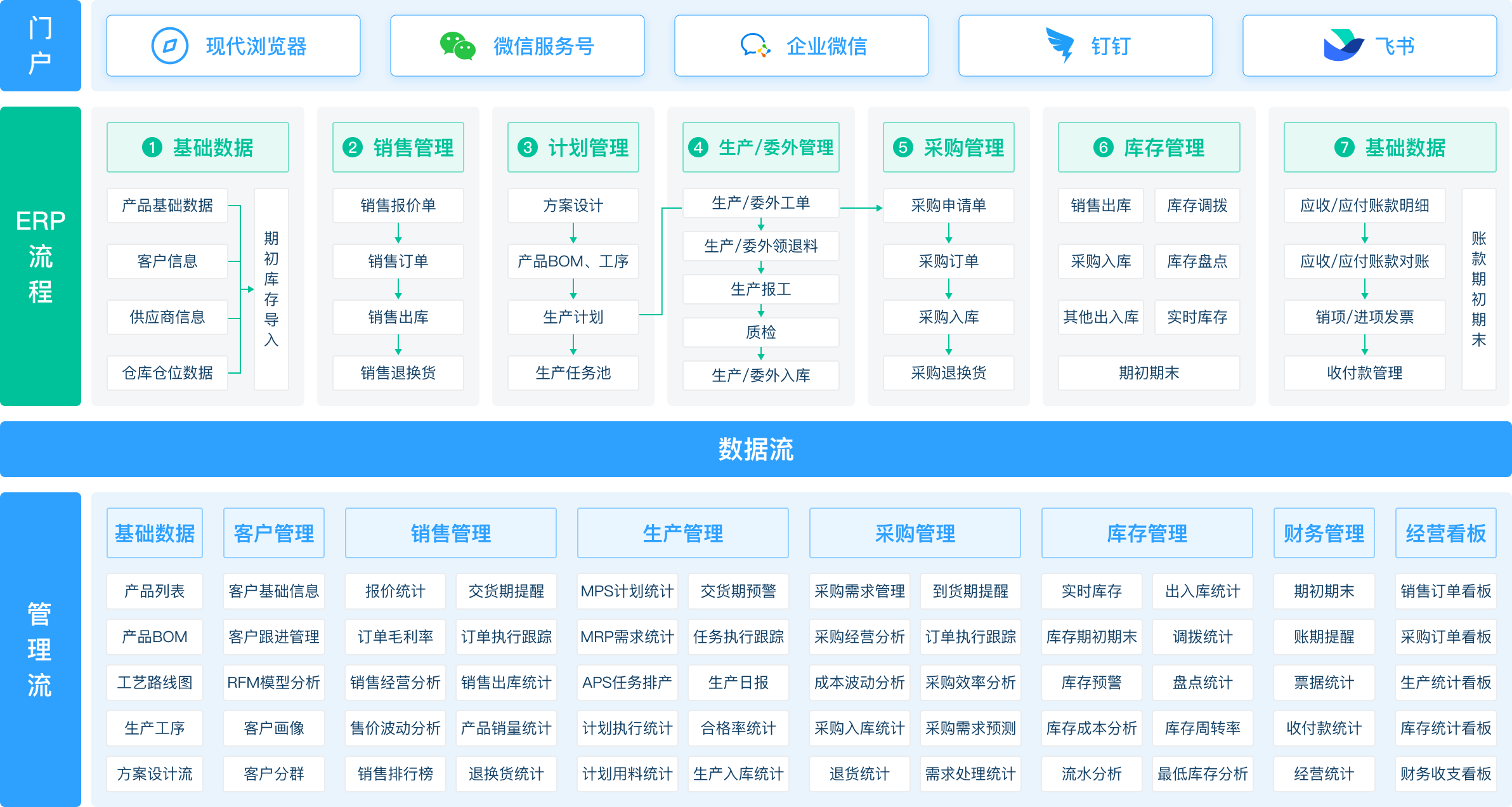Select the ❹ badge on 生产/委外管理
1512x807 pixels.
click(700, 147)
